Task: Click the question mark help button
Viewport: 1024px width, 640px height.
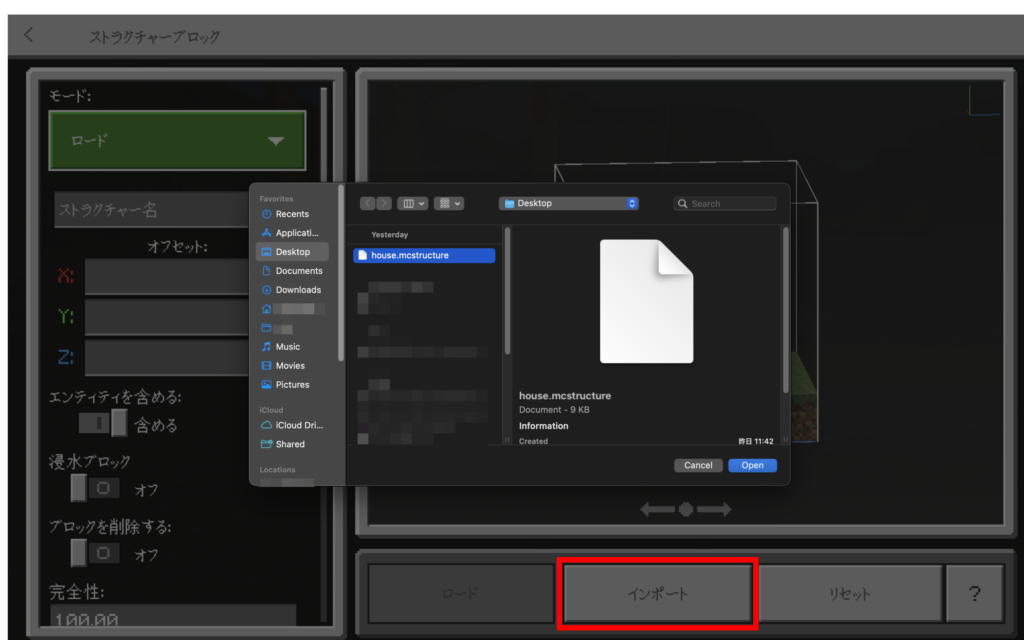Action: (974, 593)
